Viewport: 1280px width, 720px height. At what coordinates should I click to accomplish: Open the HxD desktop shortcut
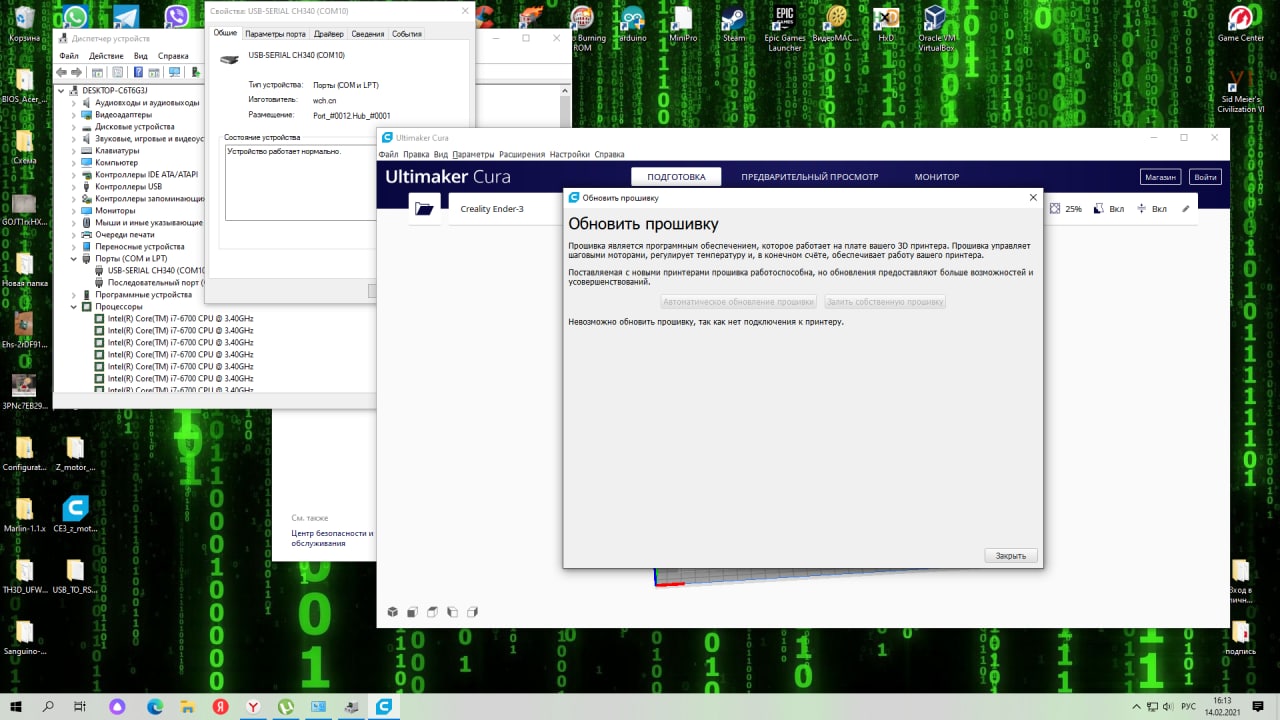pos(886,24)
